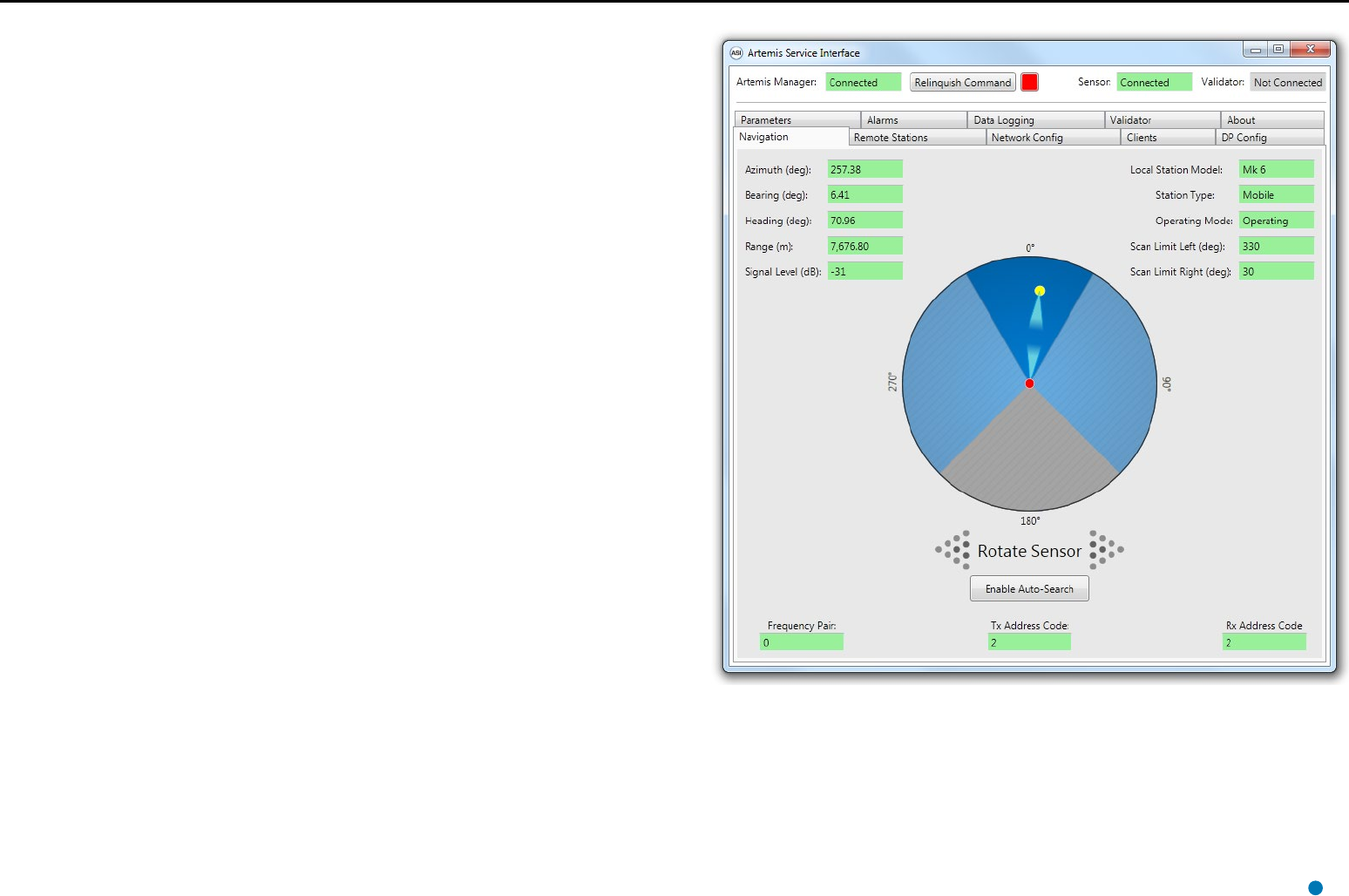Open the About tab
This screenshot has height=896, width=1349.
click(1272, 119)
